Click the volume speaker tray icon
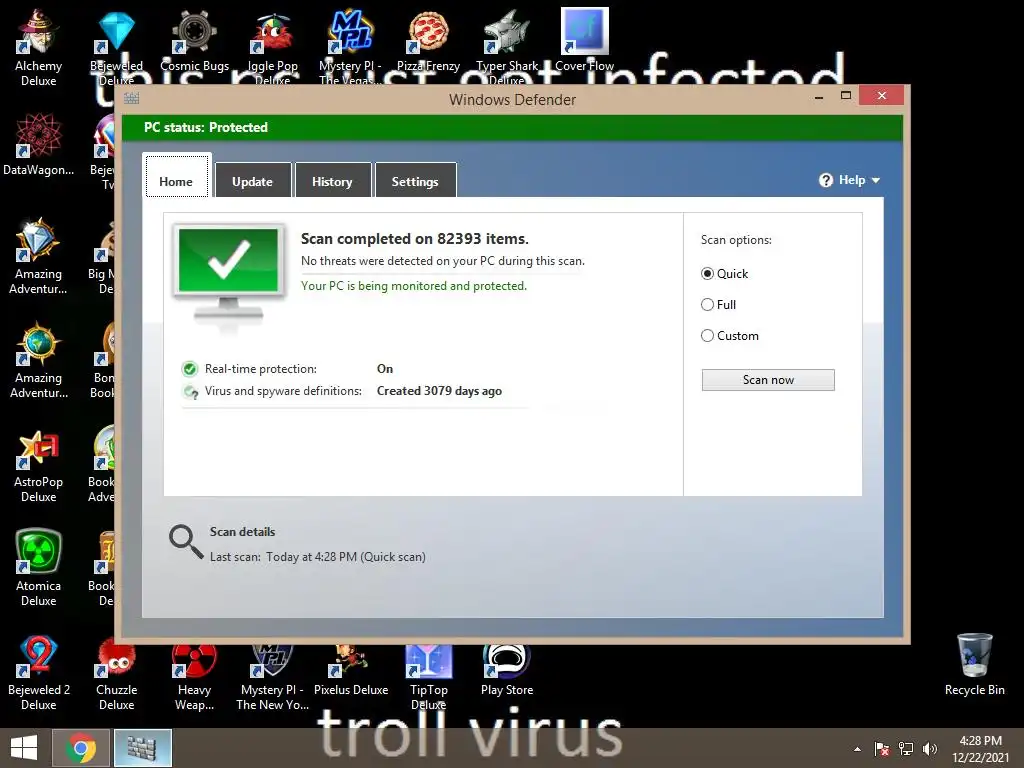Screen dimensions: 1024x768 click(929, 748)
